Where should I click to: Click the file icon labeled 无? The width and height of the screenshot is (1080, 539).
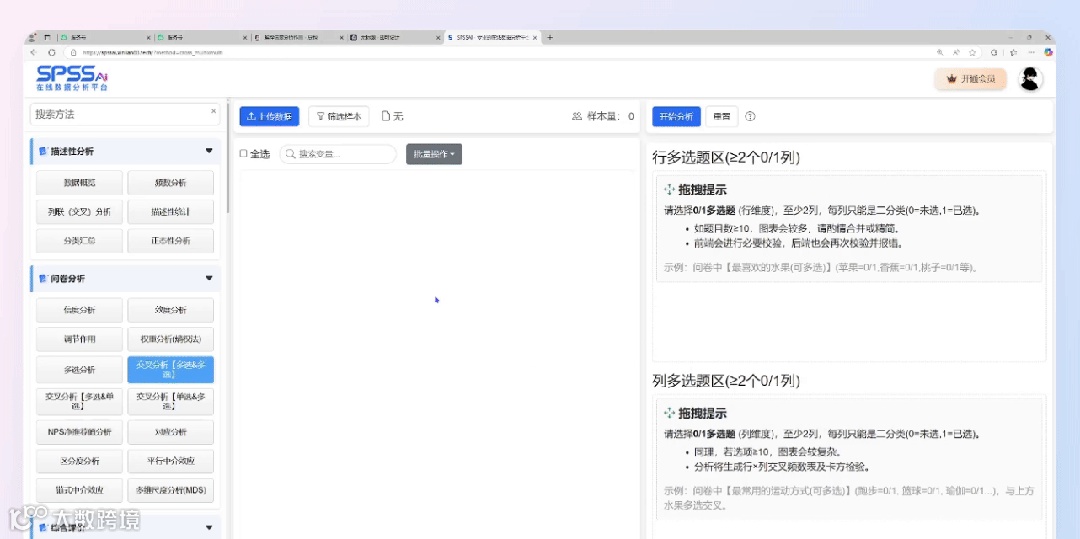click(386, 116)
